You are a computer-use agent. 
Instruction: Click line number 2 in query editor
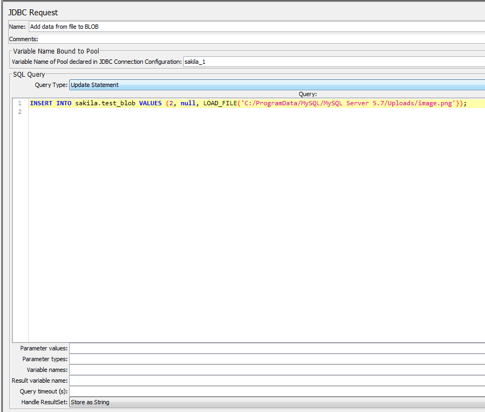click(x=20, y=112)
